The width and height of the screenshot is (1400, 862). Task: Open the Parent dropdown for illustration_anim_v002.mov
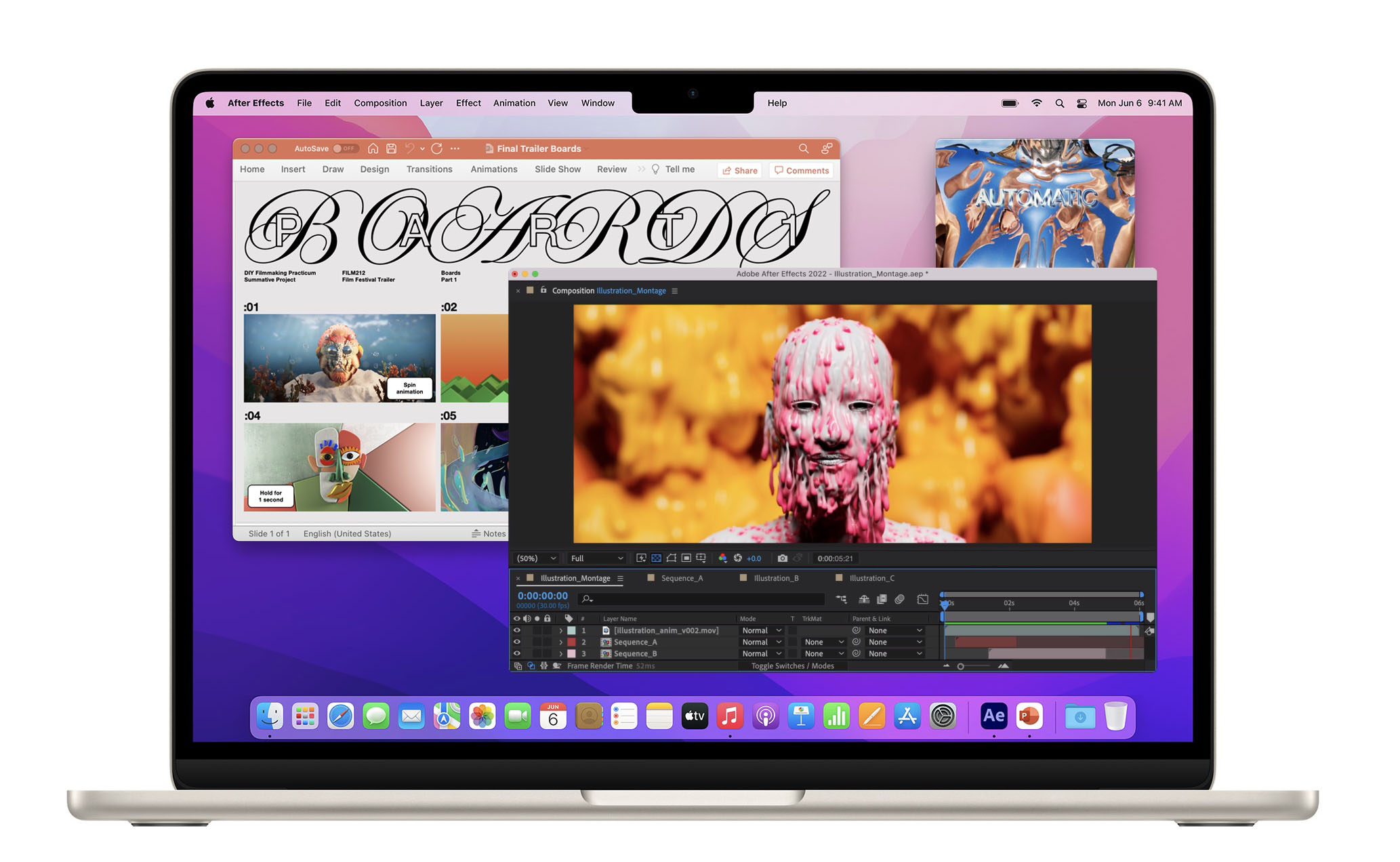pyautogui.click(x=895, y=630)
